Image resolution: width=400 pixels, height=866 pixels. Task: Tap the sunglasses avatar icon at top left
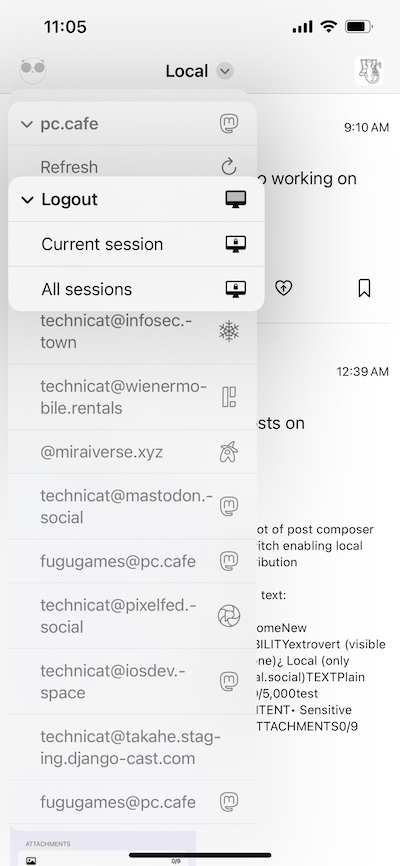(33, 71)
